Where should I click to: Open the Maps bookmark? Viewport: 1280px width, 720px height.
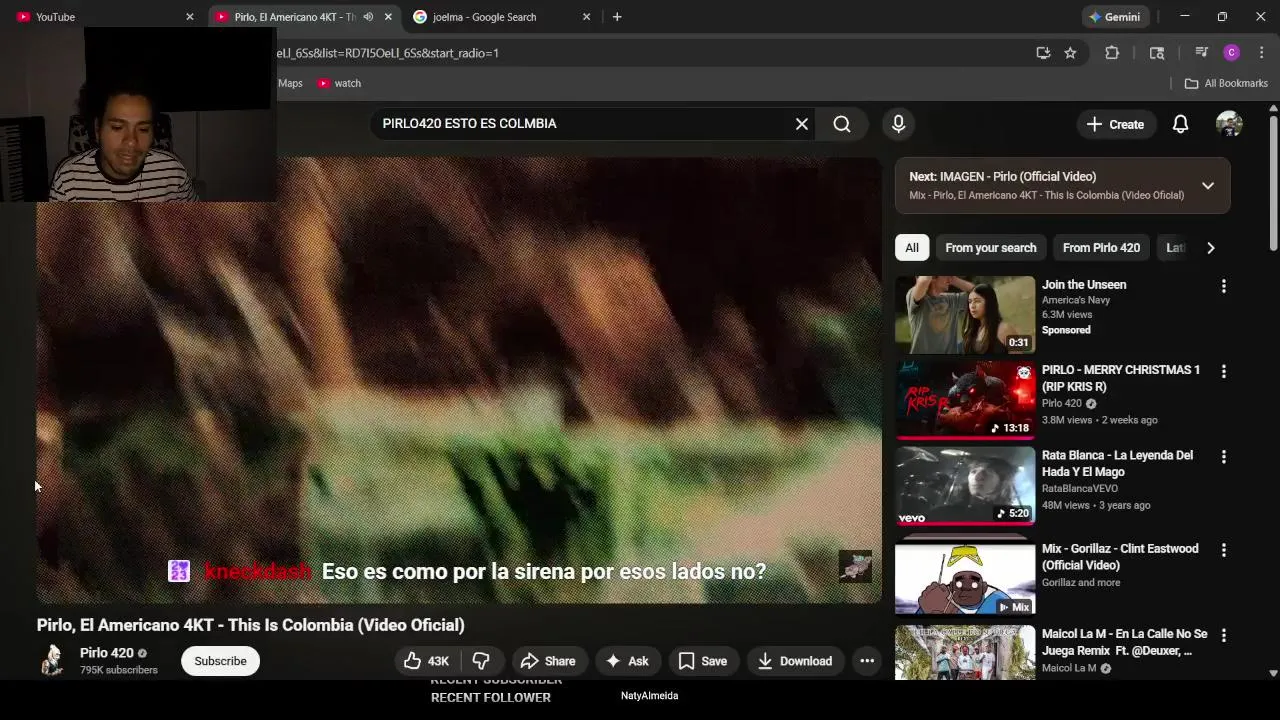click(x=290, y=83)
